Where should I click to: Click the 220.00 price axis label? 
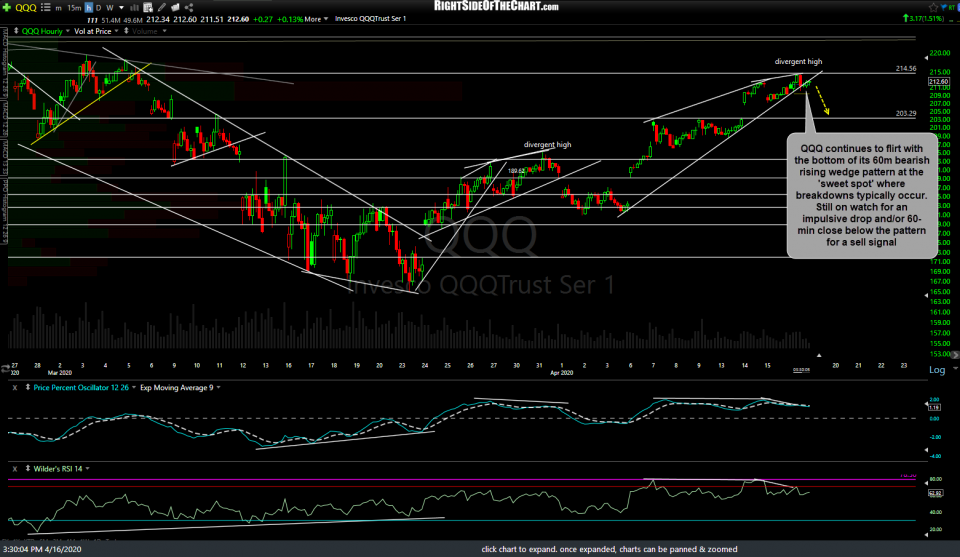939,53
